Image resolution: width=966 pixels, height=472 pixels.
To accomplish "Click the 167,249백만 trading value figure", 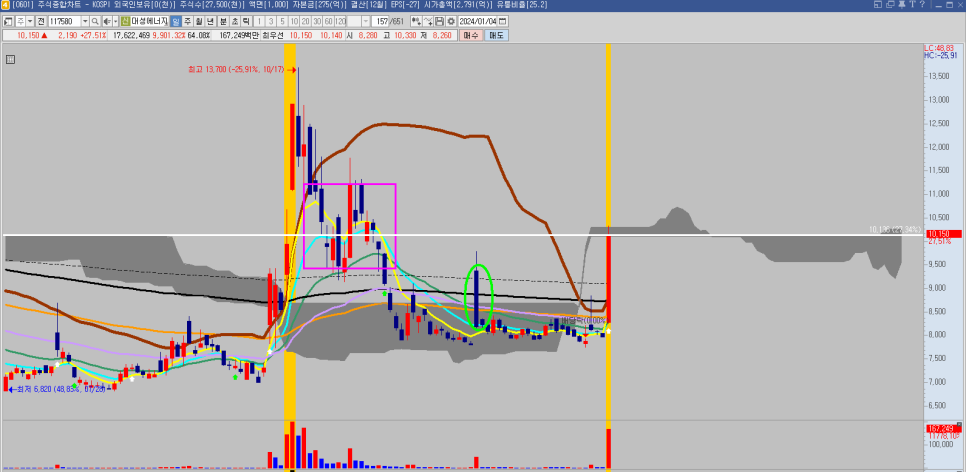I will point(238,35).
